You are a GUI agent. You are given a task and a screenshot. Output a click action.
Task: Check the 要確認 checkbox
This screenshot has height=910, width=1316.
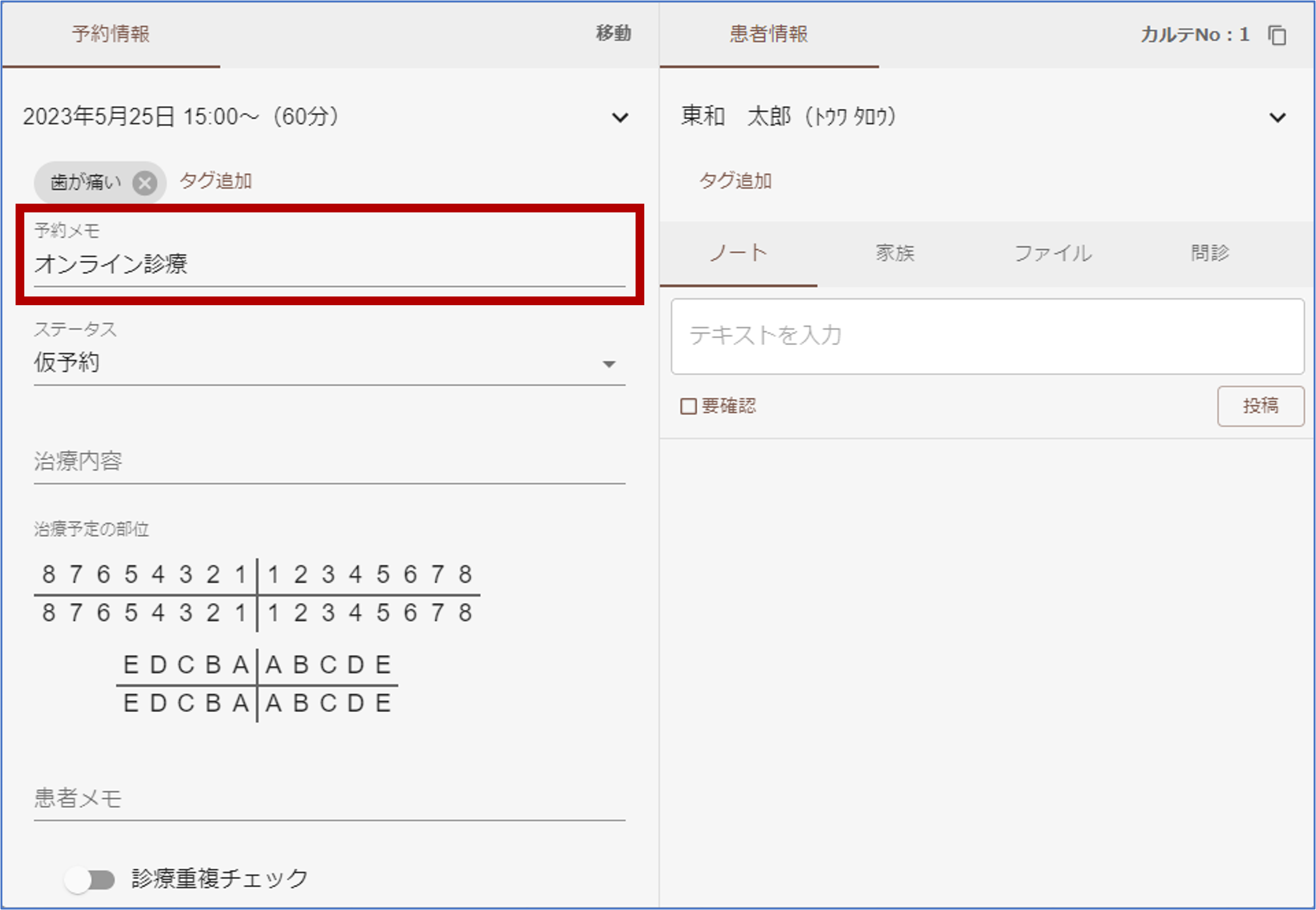point(688,407)
